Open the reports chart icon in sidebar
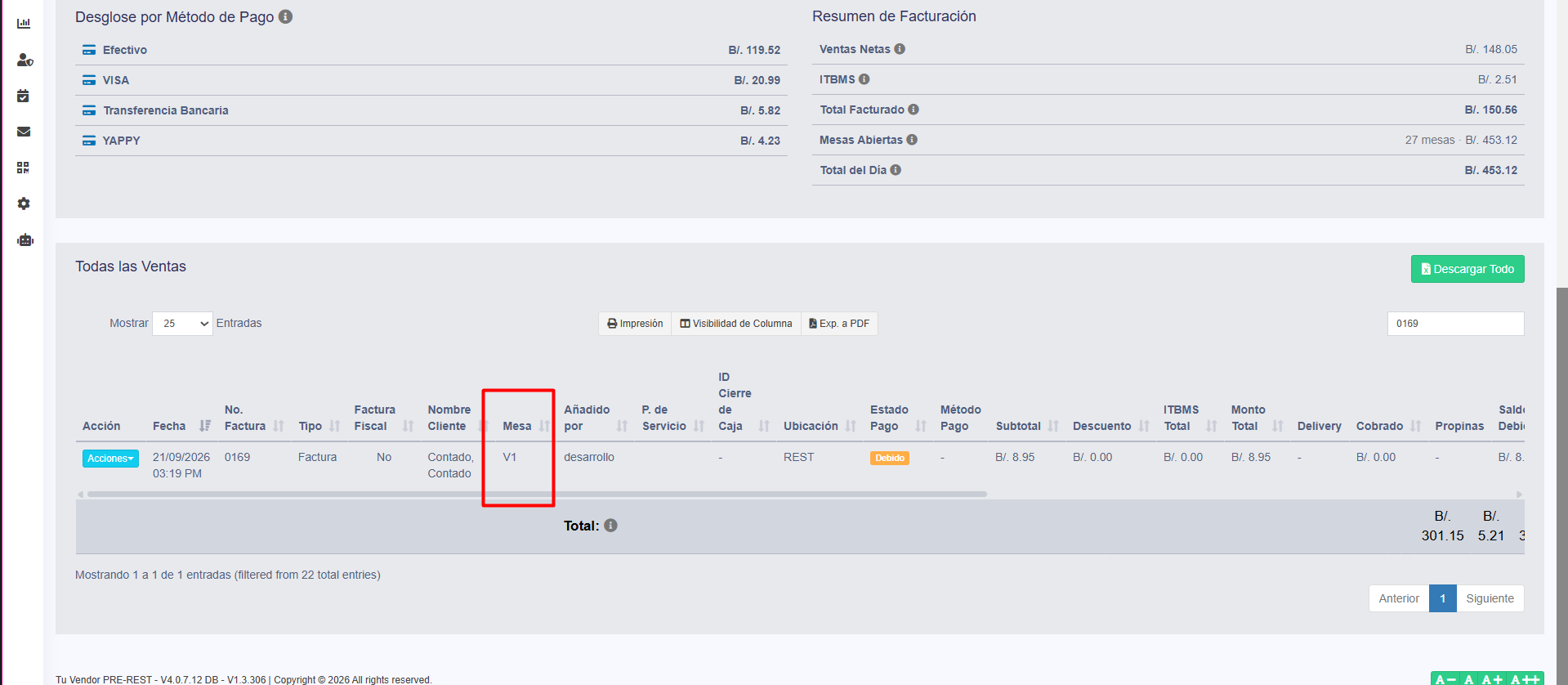This screenshot has height=685, width=1568. (x=24, y=24)
